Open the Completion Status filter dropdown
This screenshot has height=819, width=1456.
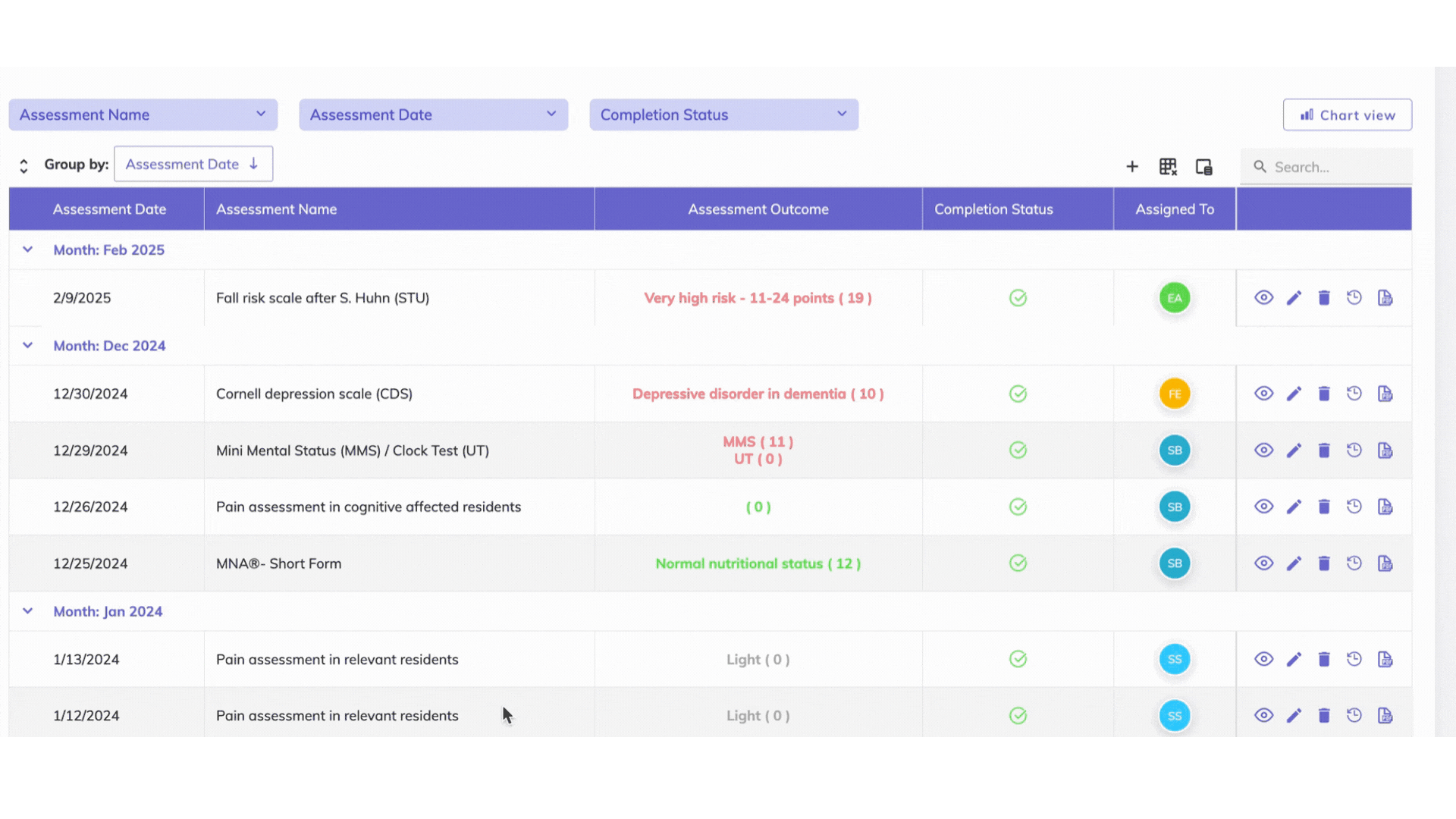click(x=723, y=115)
